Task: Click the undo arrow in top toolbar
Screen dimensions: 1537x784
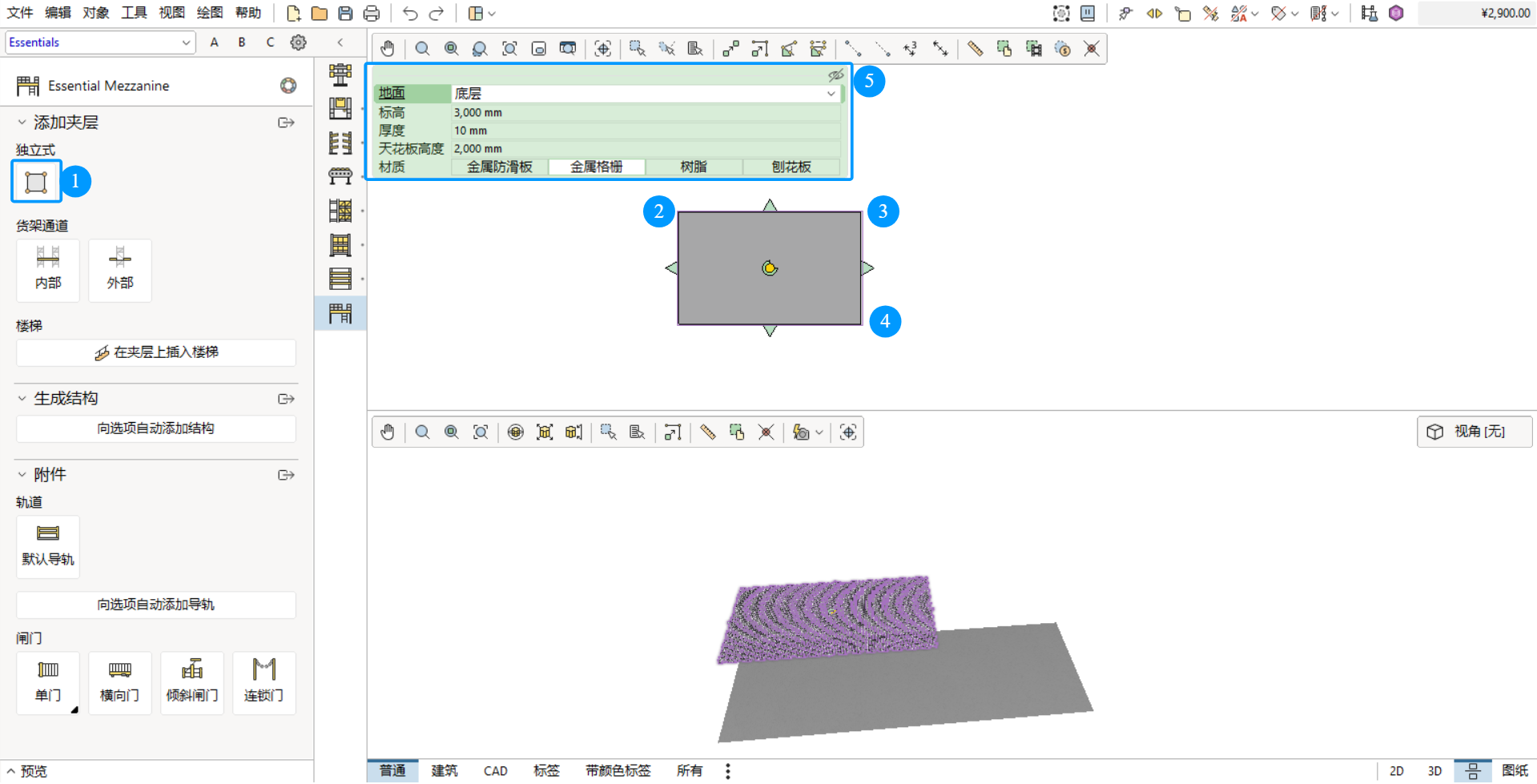Action: pos(410,13)
